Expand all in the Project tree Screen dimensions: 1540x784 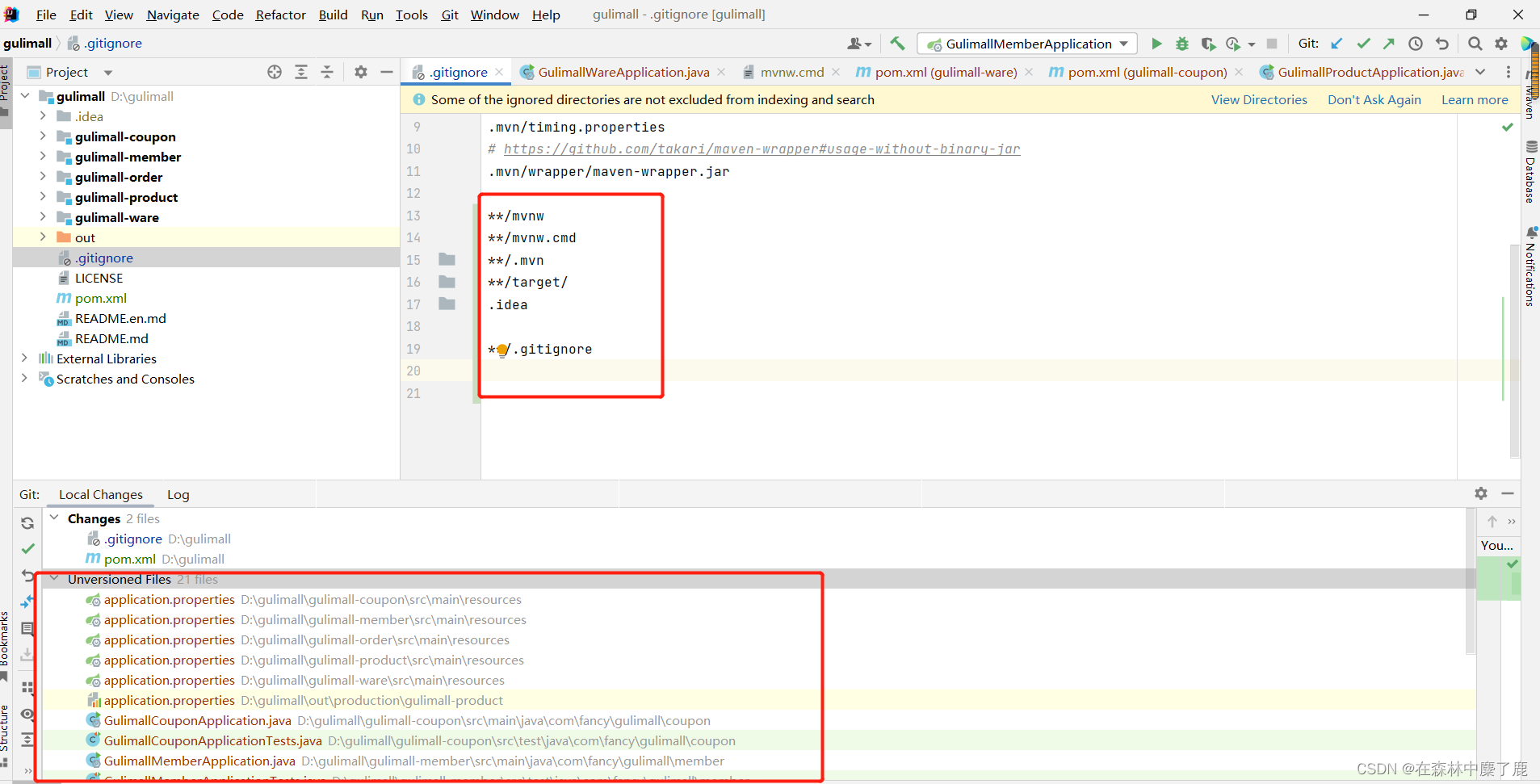click(301, 72)
